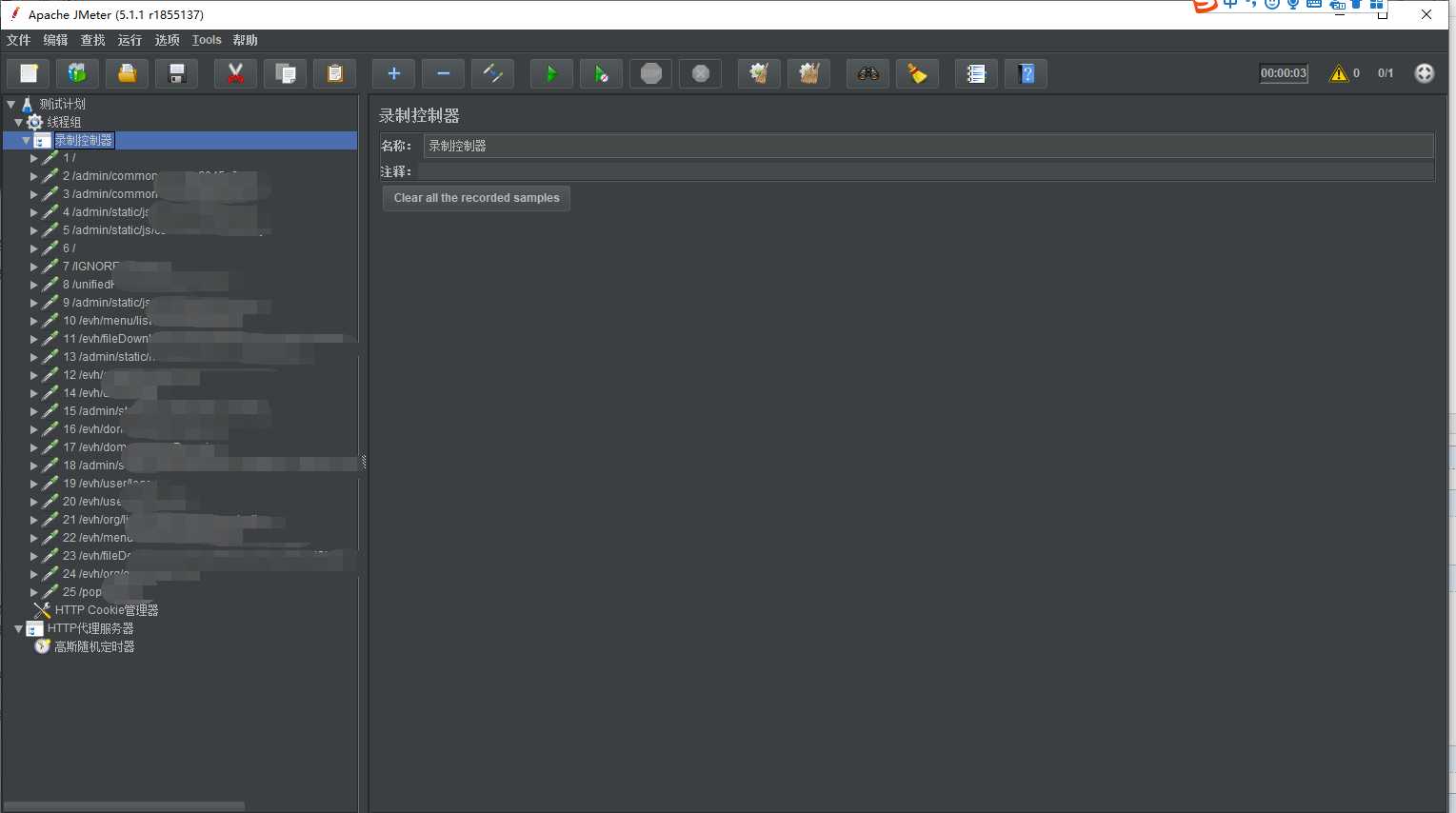Open the 帮助 menu
This screenshot has height=813, width=1456.
pyautogui.click(x=245, y=40)
